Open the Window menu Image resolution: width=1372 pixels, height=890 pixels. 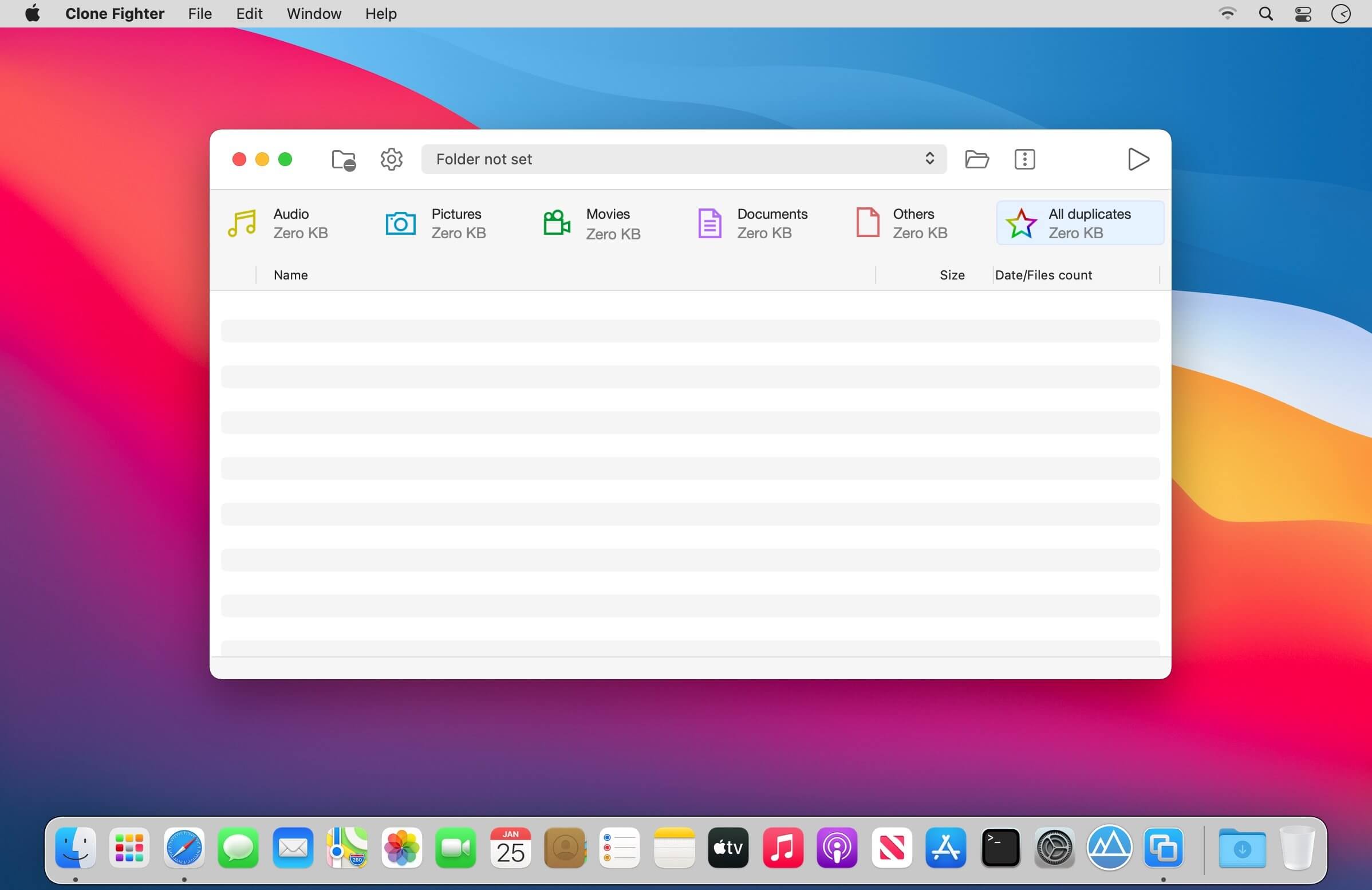tap(314, 13)
